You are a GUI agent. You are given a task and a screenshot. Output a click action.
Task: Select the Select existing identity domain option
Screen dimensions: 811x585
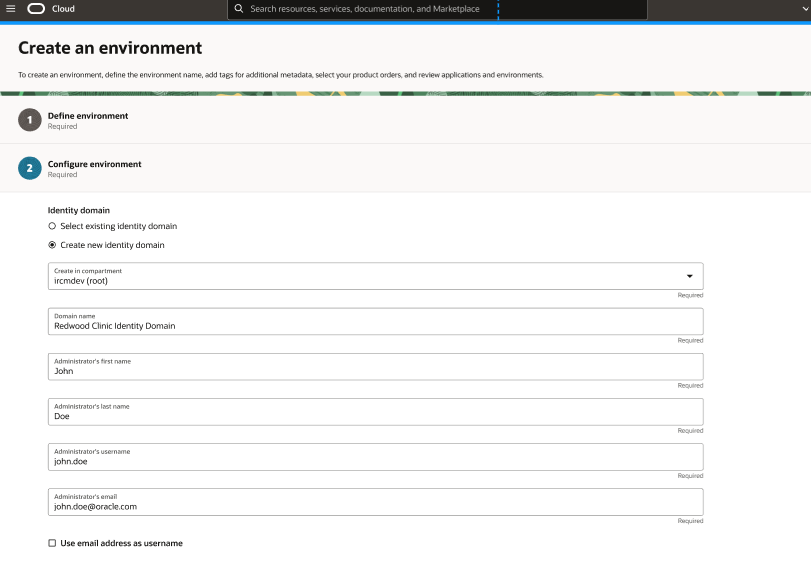[x=52, y=226]
